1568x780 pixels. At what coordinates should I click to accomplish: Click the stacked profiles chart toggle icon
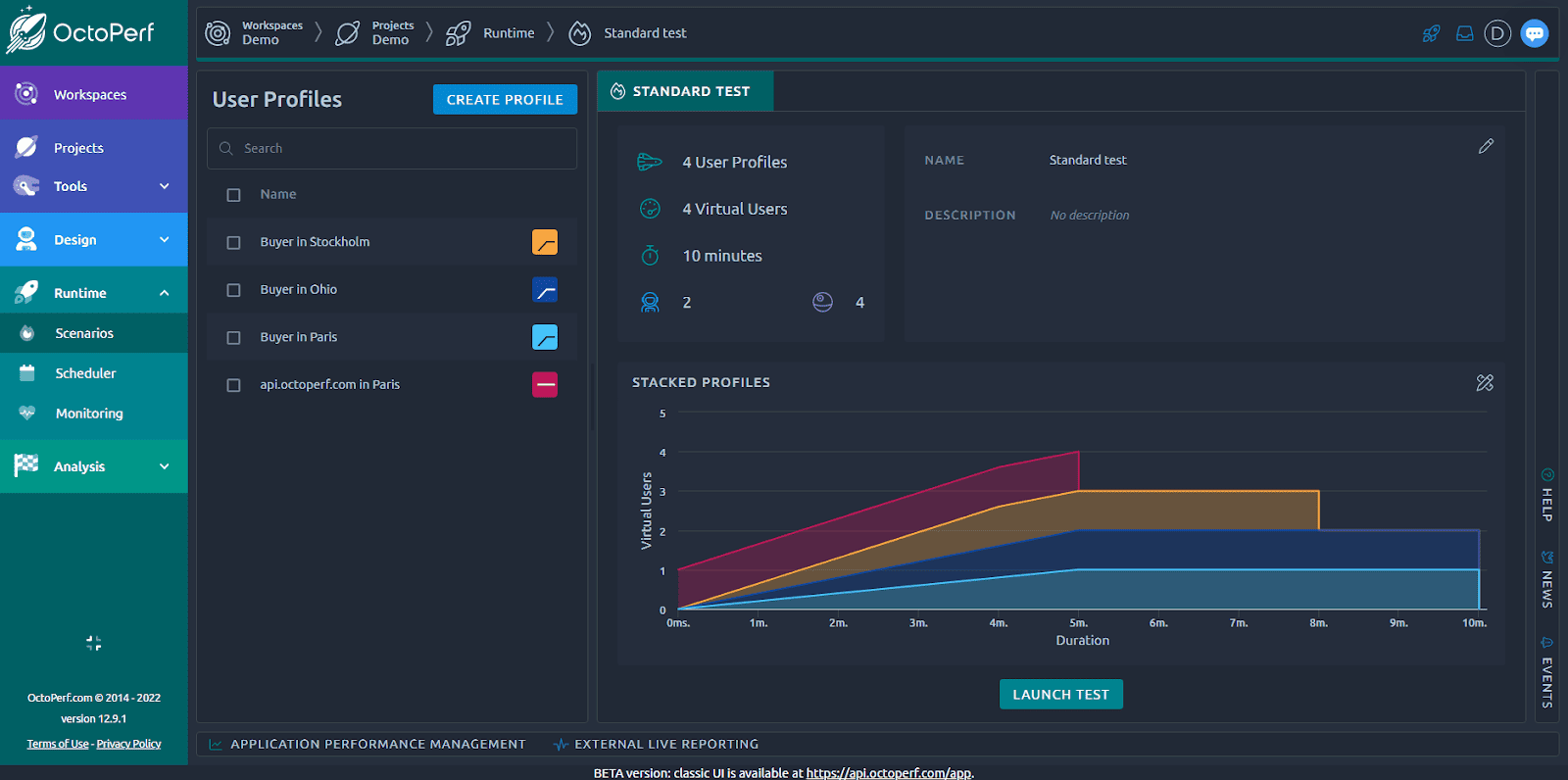[1485, 382]
